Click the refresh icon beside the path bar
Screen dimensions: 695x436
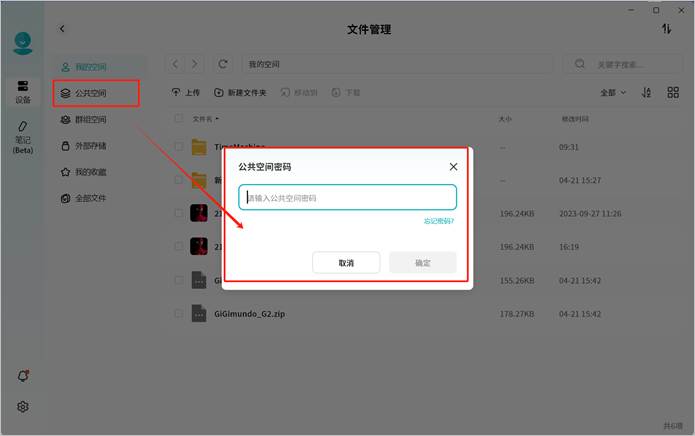tap(223, 64)
